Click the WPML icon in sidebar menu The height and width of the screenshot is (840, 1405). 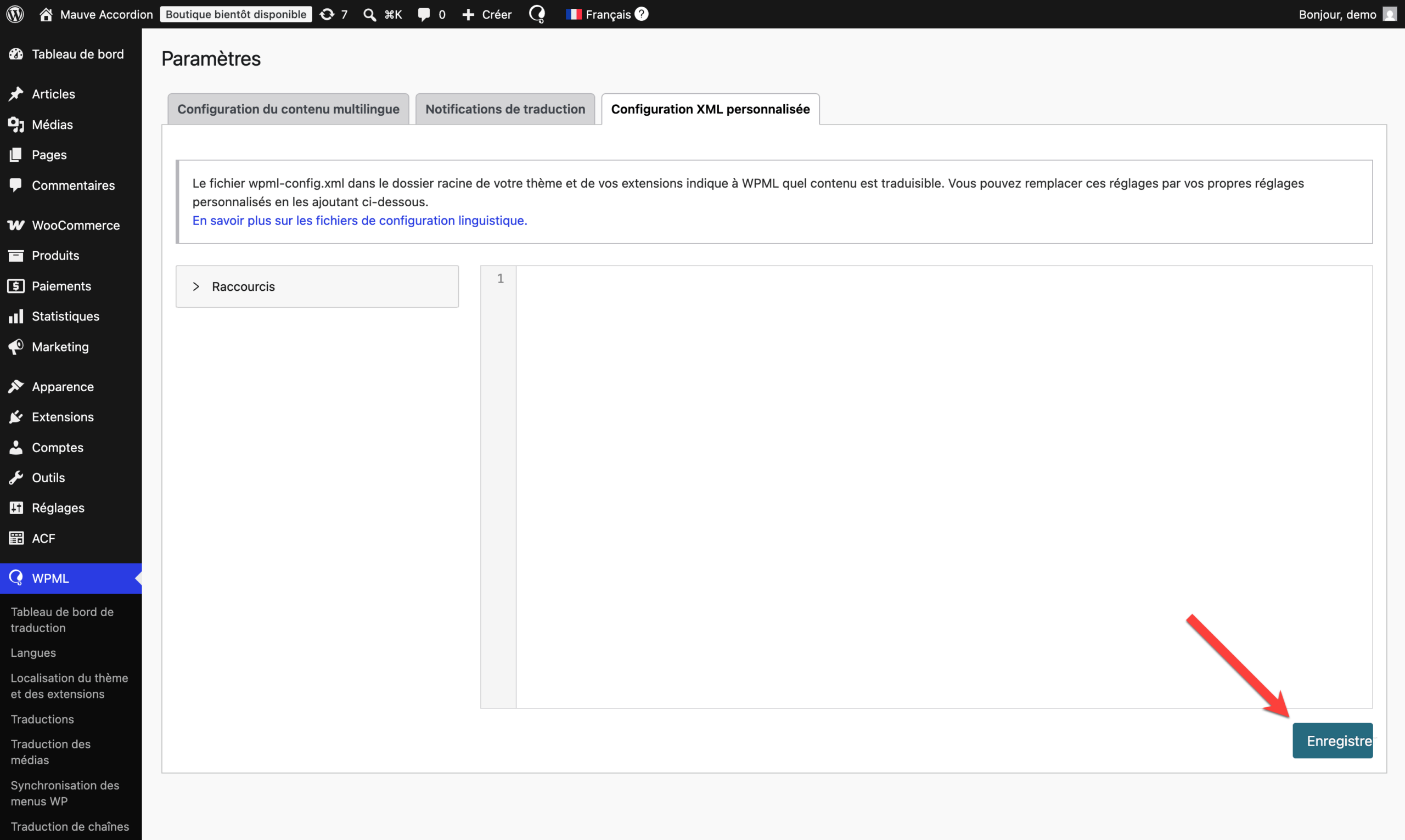(x=16, y=578)
